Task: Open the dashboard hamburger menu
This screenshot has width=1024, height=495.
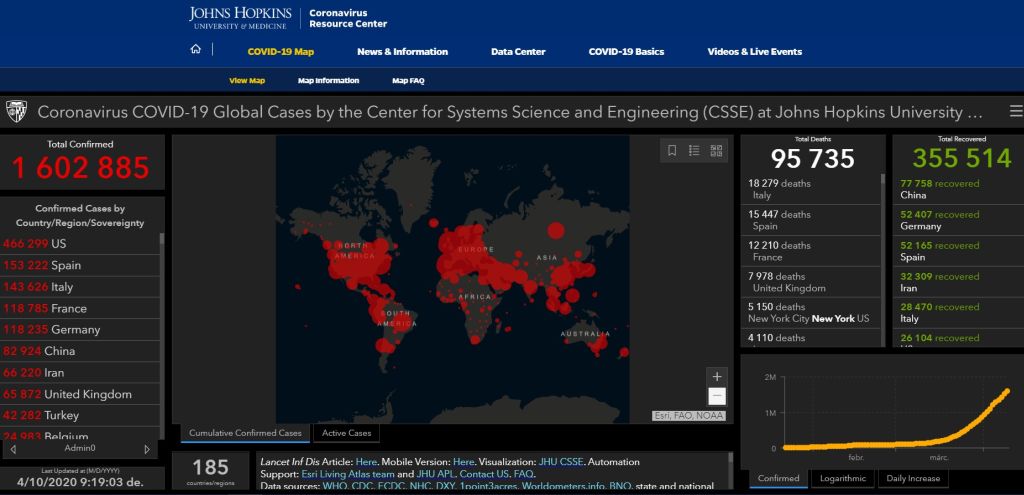Action: pyautogui.click(x=1016, y=112)
